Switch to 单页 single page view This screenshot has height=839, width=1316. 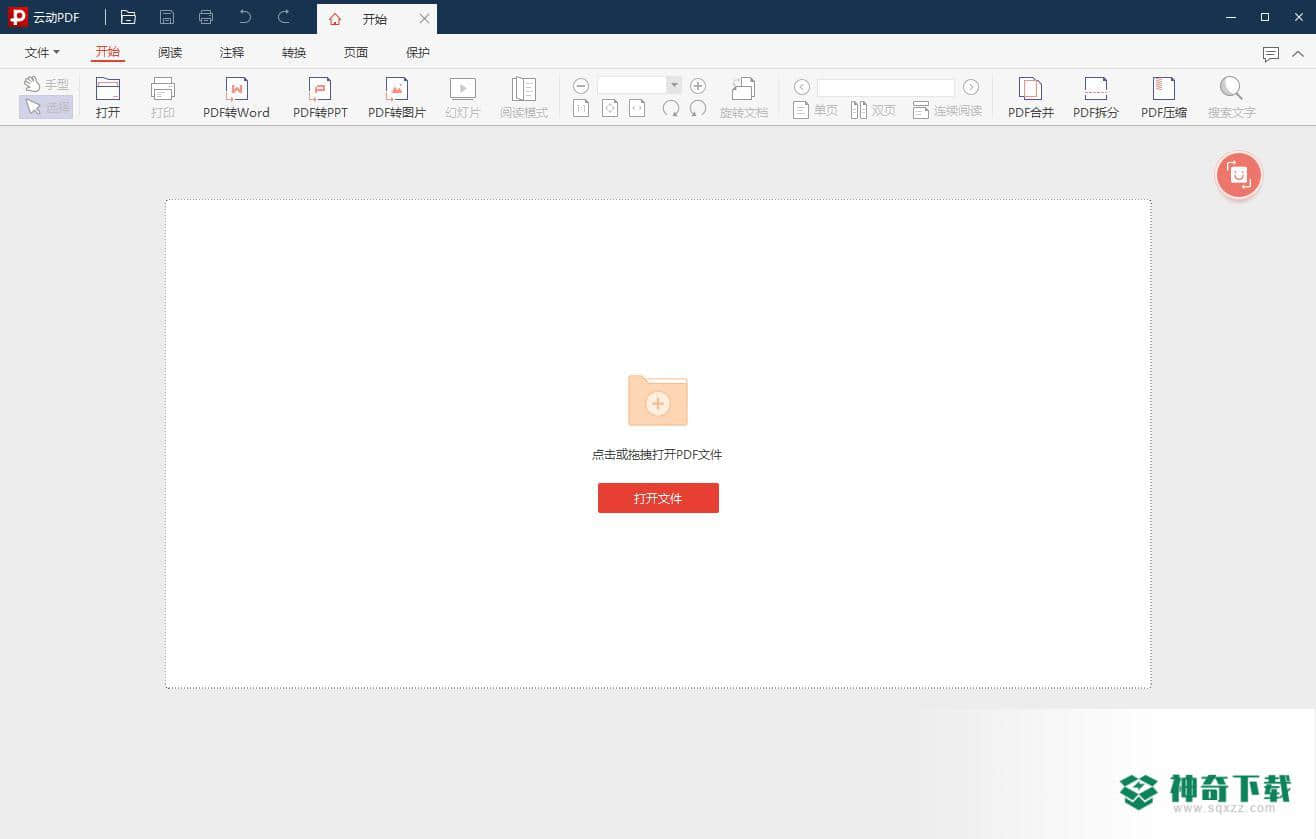[x=815, y=110]
